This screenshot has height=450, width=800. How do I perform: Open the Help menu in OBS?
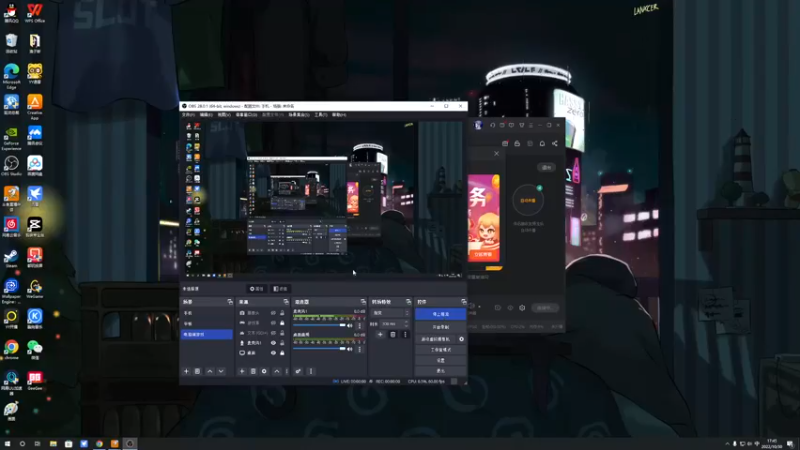point(339,115)
